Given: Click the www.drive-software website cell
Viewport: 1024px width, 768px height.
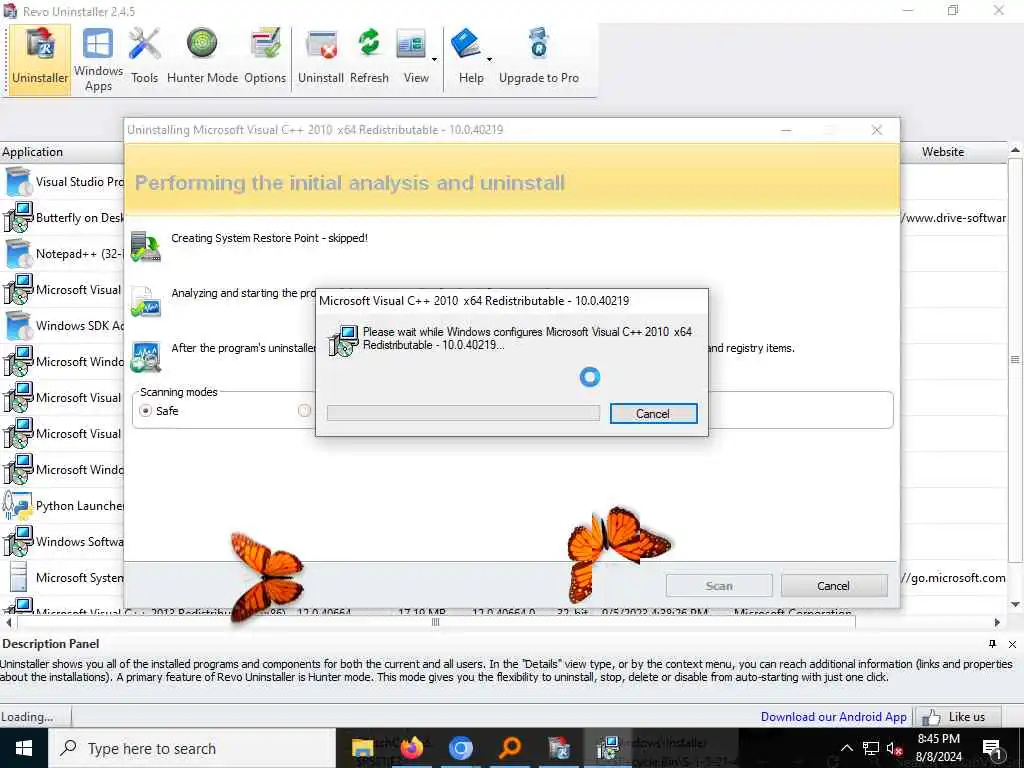Looking at the screenshot, I should pyautogui.click(x=954, y=217).
